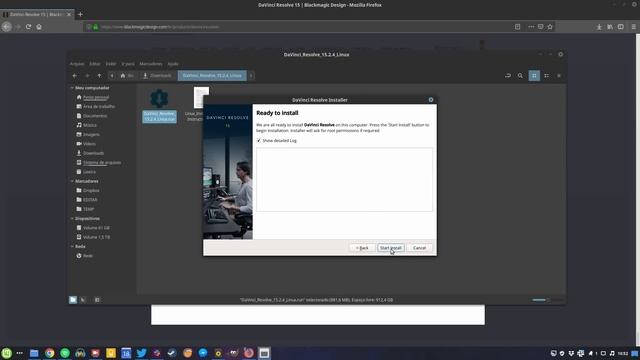Screen dimensions: 640x360
Task: Open Rede network location
Action: click(x=88, y=256)
